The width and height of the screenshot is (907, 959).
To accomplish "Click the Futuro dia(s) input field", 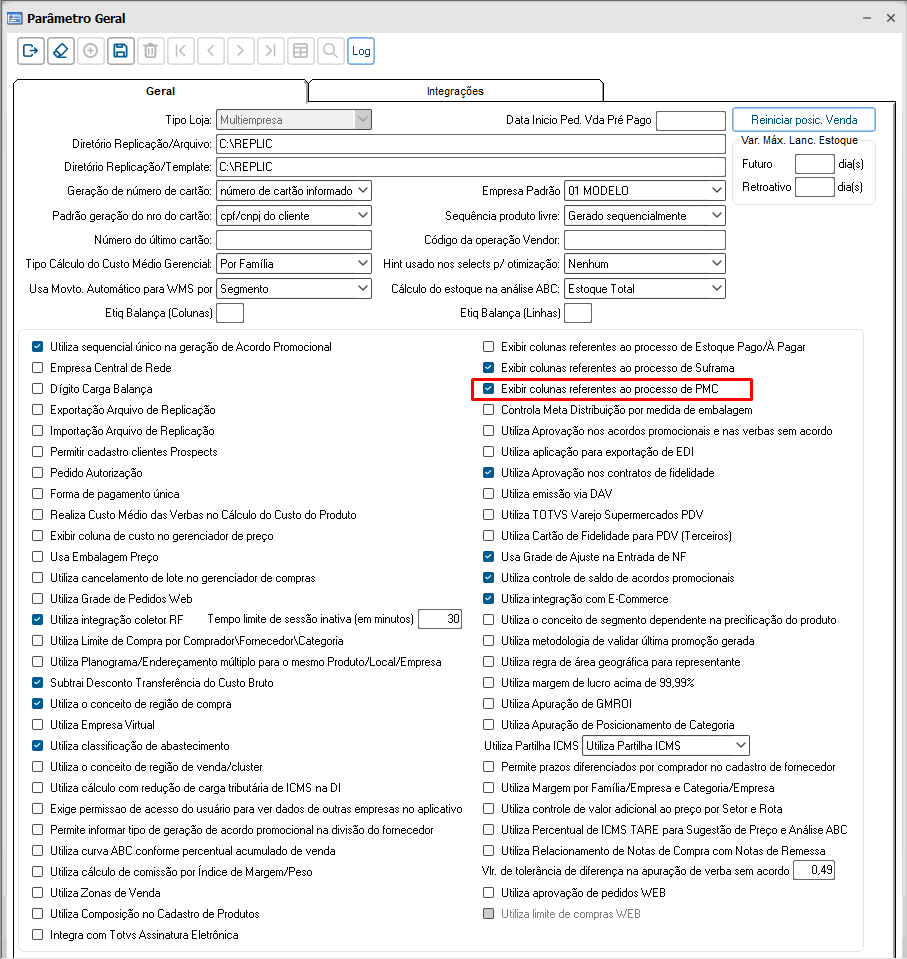I will (x=814, y=164).
